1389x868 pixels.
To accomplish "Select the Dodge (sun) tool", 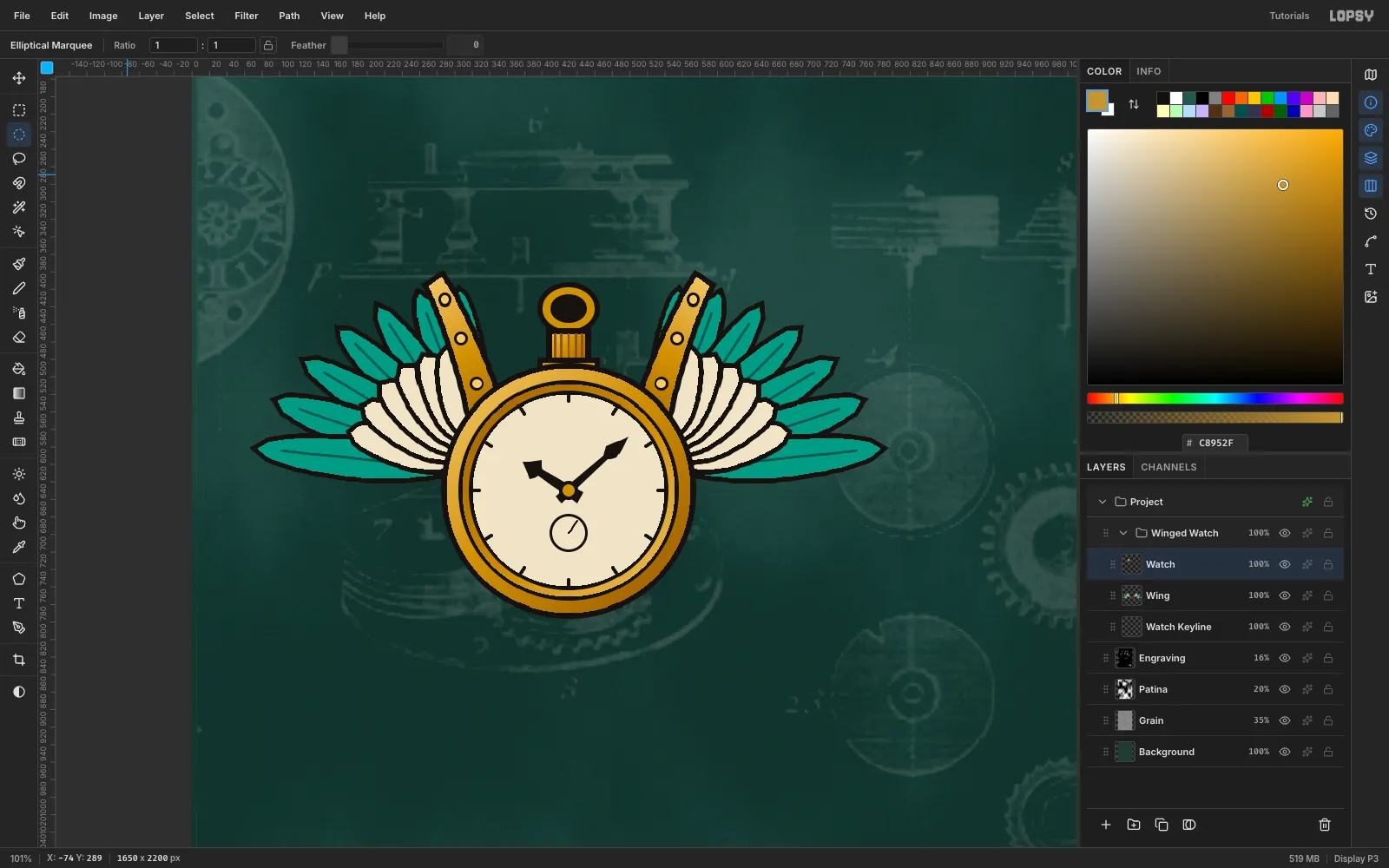I will [x=19, y=474].
